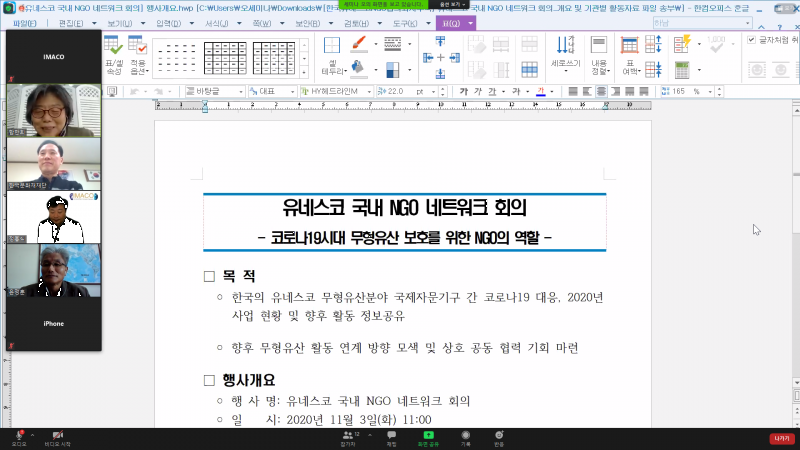Click the border color brush icon
The image size is (800, 450).
(x=360, y=44)
